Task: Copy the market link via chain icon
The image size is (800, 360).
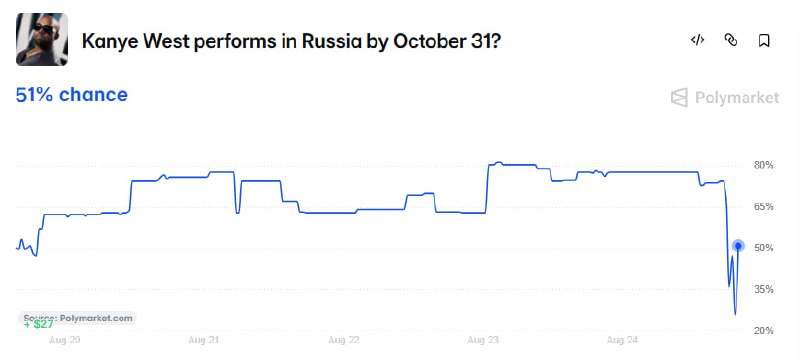Action: 731,40
